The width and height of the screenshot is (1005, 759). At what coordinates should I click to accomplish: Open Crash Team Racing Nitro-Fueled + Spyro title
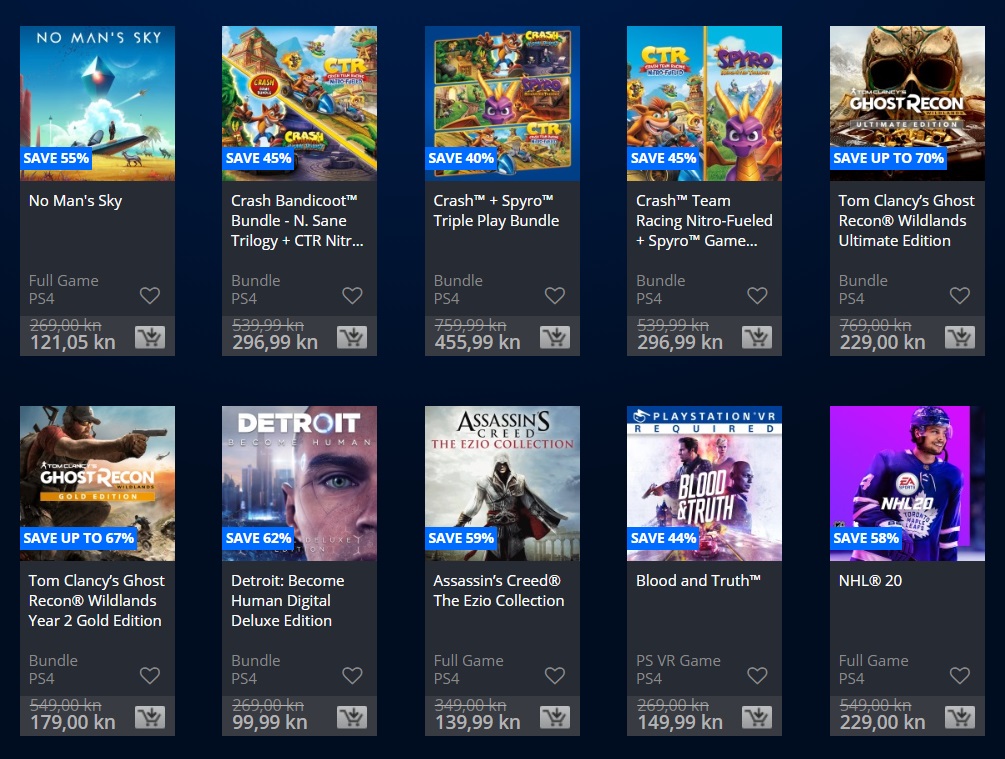703,221
